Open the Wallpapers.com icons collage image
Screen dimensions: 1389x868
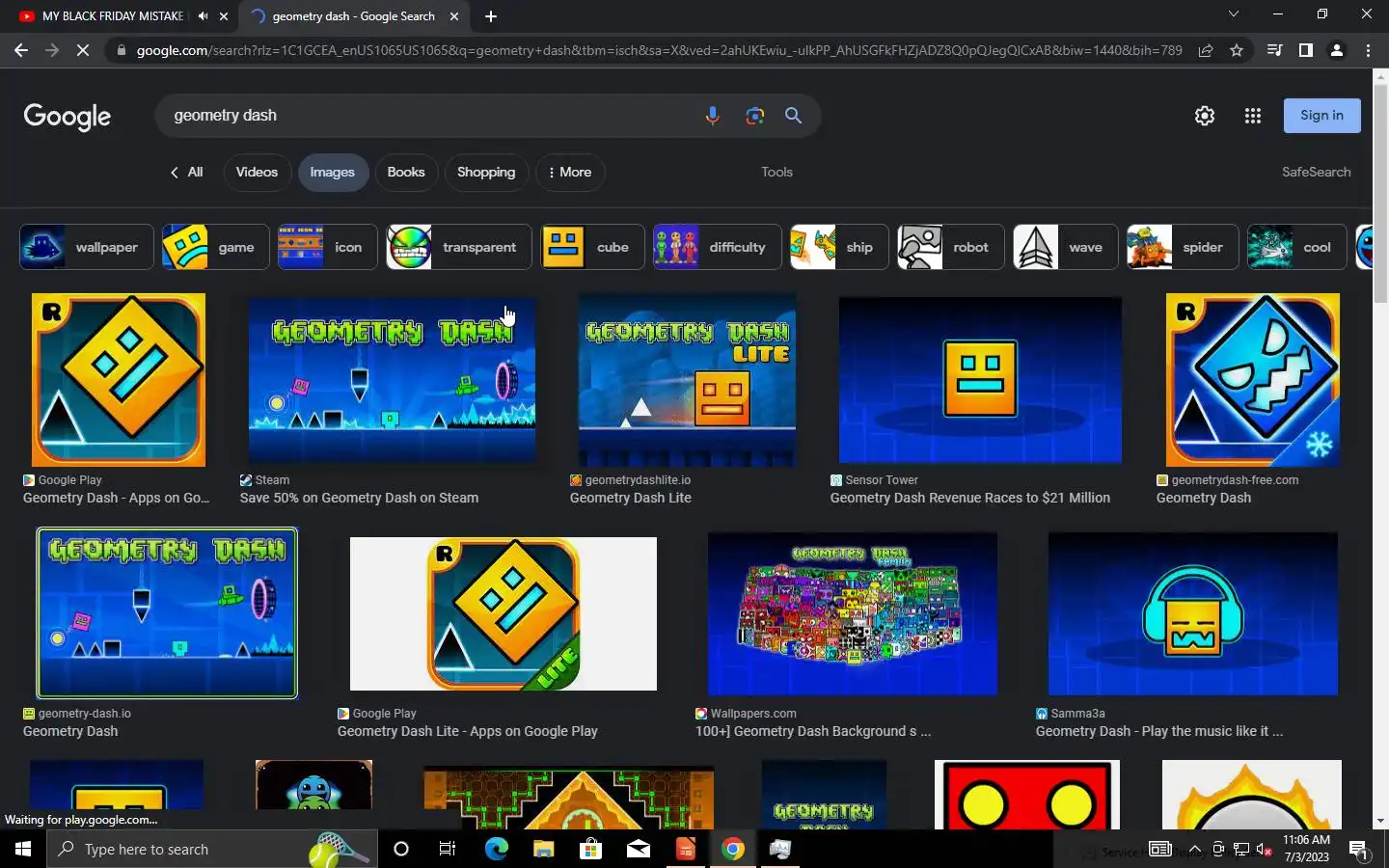click(x=853, y=613)
